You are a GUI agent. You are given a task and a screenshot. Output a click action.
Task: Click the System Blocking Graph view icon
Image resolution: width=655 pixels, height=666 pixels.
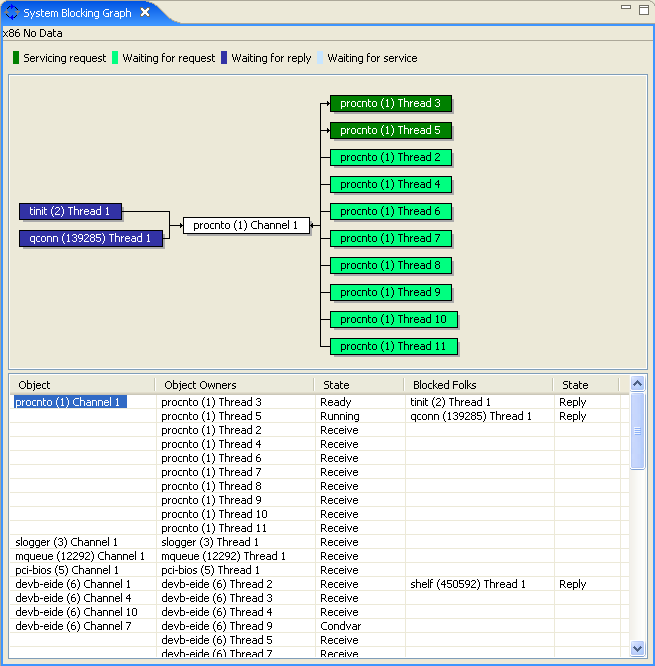[12, 13]
